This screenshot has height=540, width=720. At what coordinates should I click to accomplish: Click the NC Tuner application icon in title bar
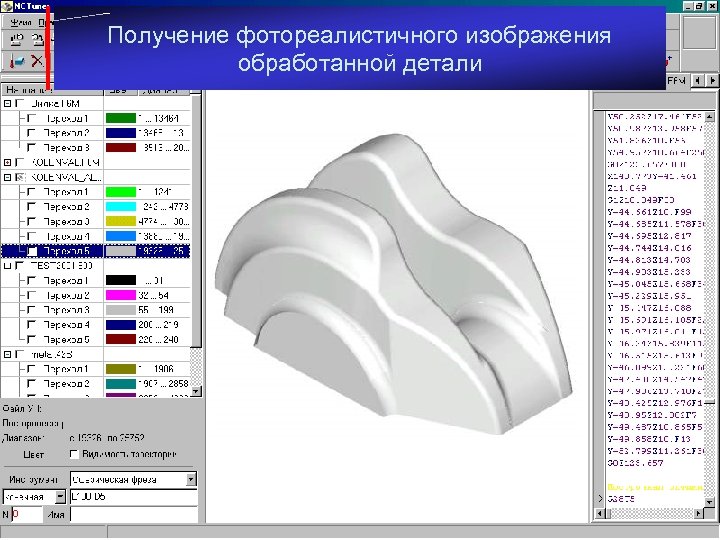6,6
